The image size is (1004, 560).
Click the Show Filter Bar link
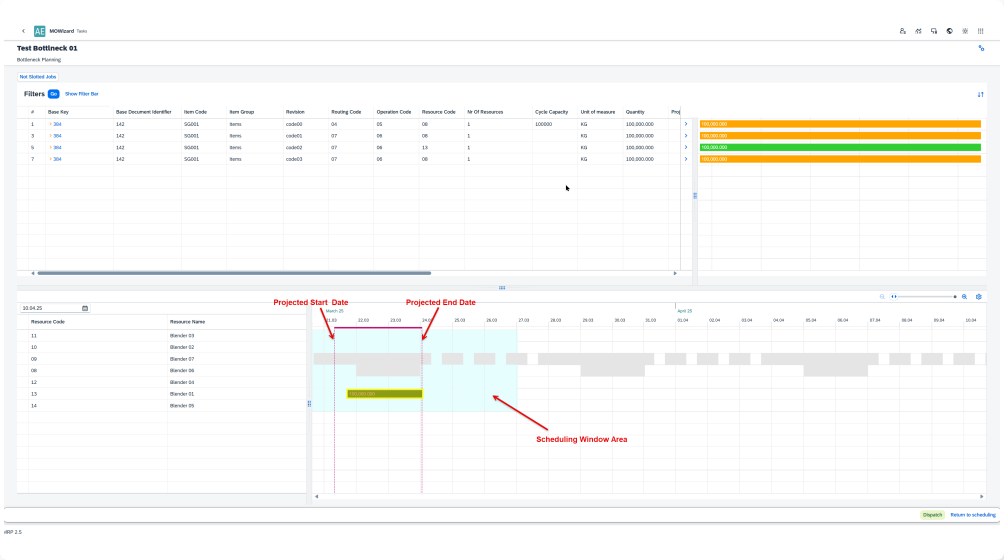coord(82,93)
